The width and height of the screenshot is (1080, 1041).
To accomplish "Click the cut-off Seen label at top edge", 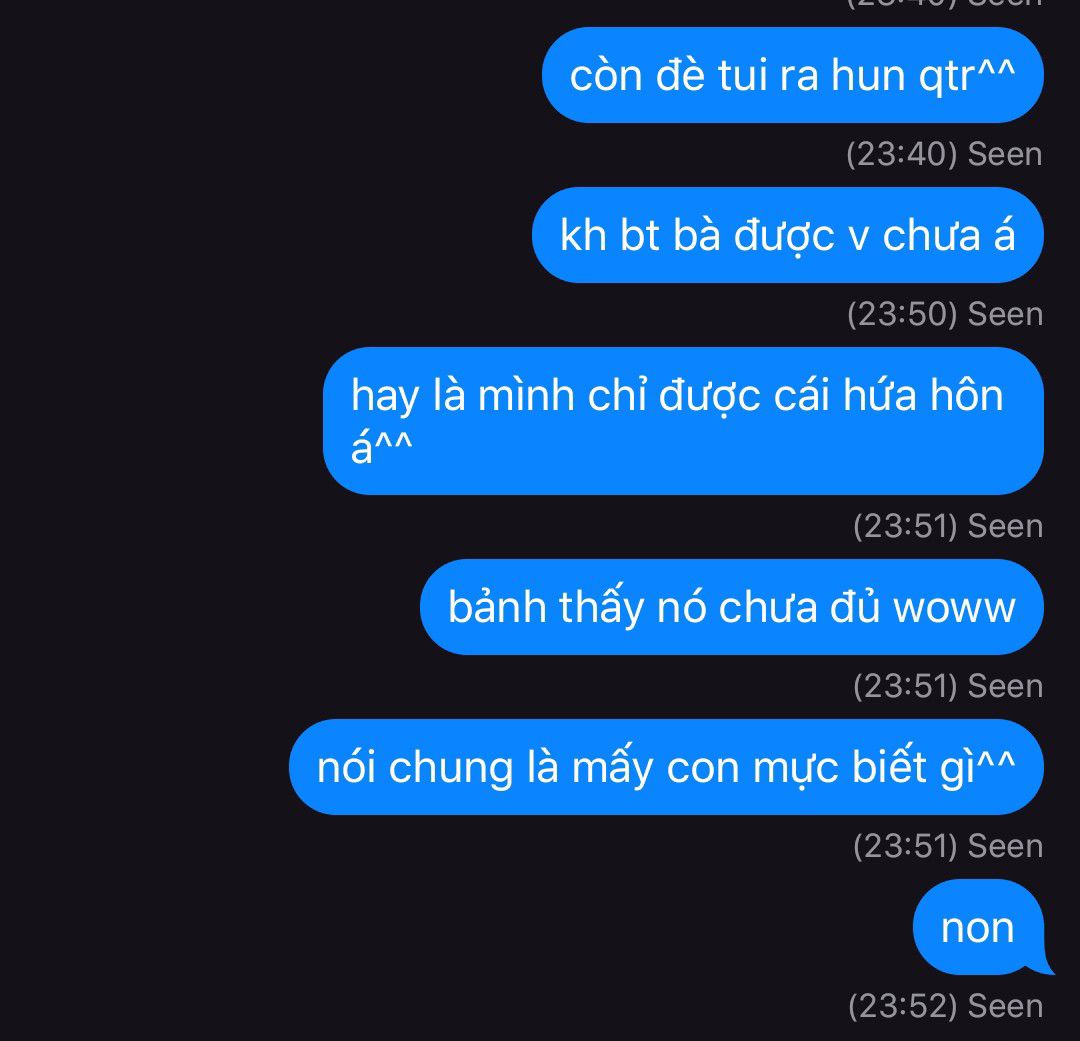I will pos(1005,3).
